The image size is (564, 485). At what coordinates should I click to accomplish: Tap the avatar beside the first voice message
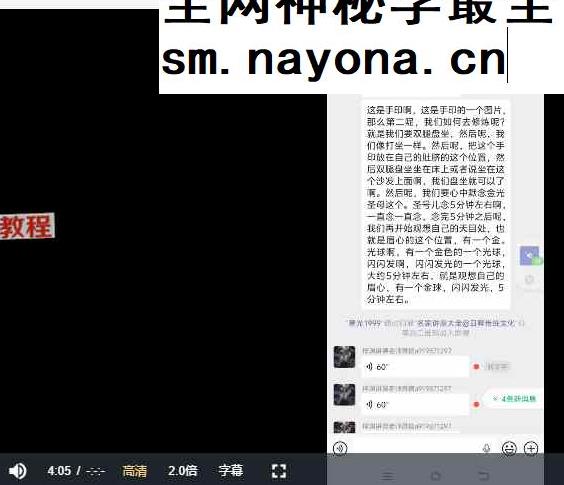point(344,357)
